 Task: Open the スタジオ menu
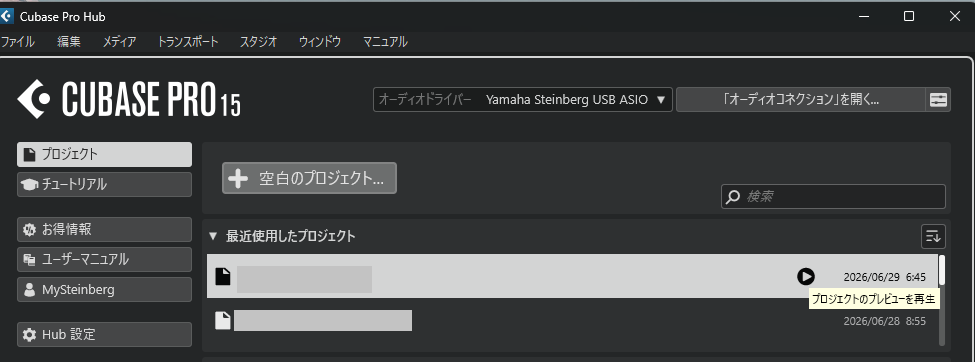(x=259, y=42)
